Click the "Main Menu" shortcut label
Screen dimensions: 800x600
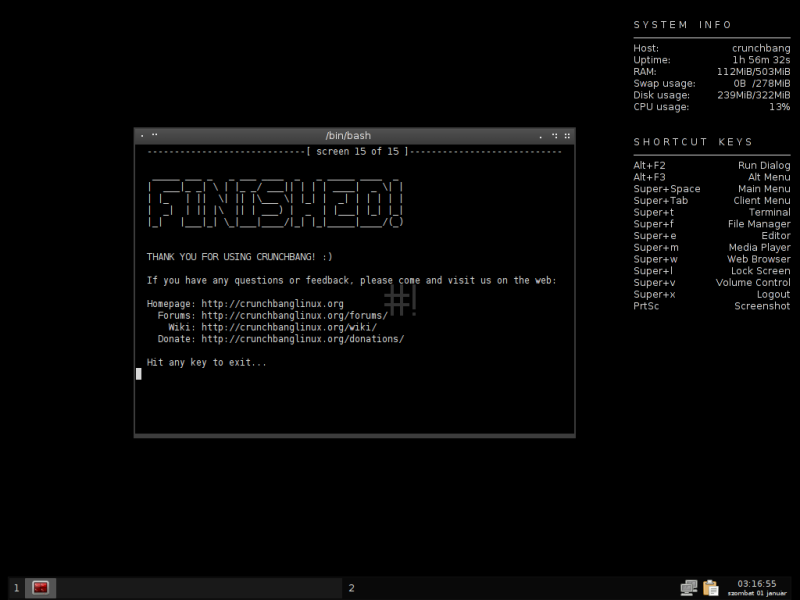coord(764,189)
